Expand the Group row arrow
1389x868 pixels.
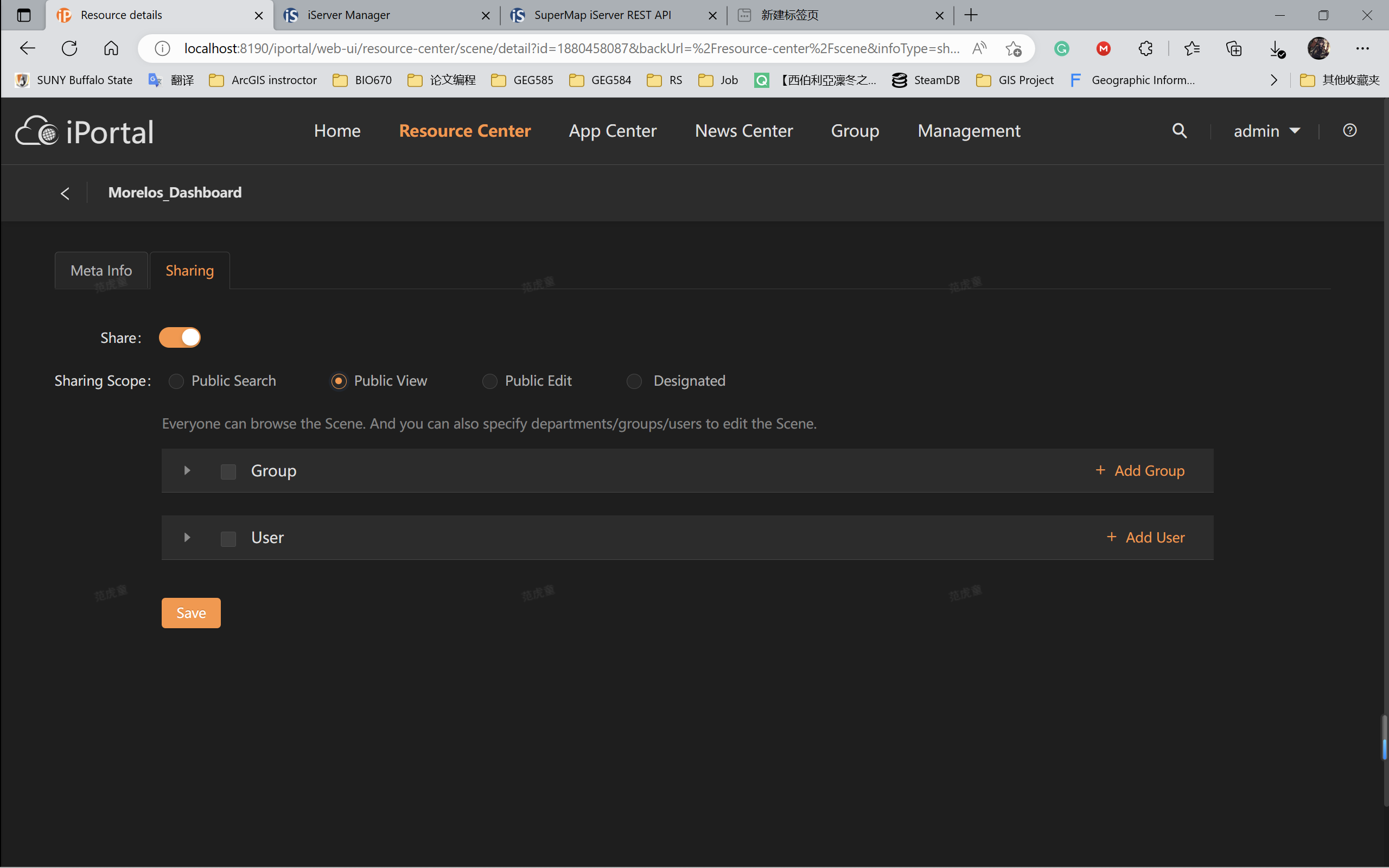tap(187, 471)
